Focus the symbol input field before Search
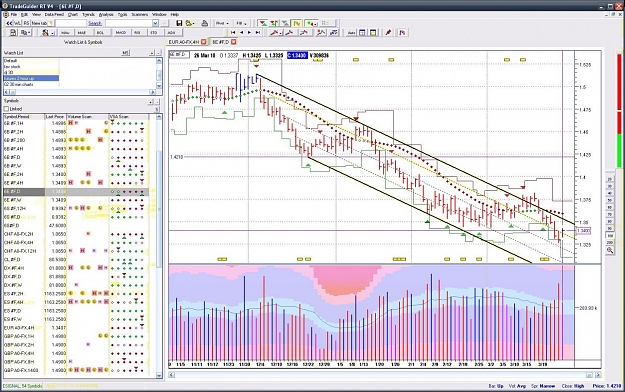The width and height of the screenshot is (625, 392). tap(71, 23)
